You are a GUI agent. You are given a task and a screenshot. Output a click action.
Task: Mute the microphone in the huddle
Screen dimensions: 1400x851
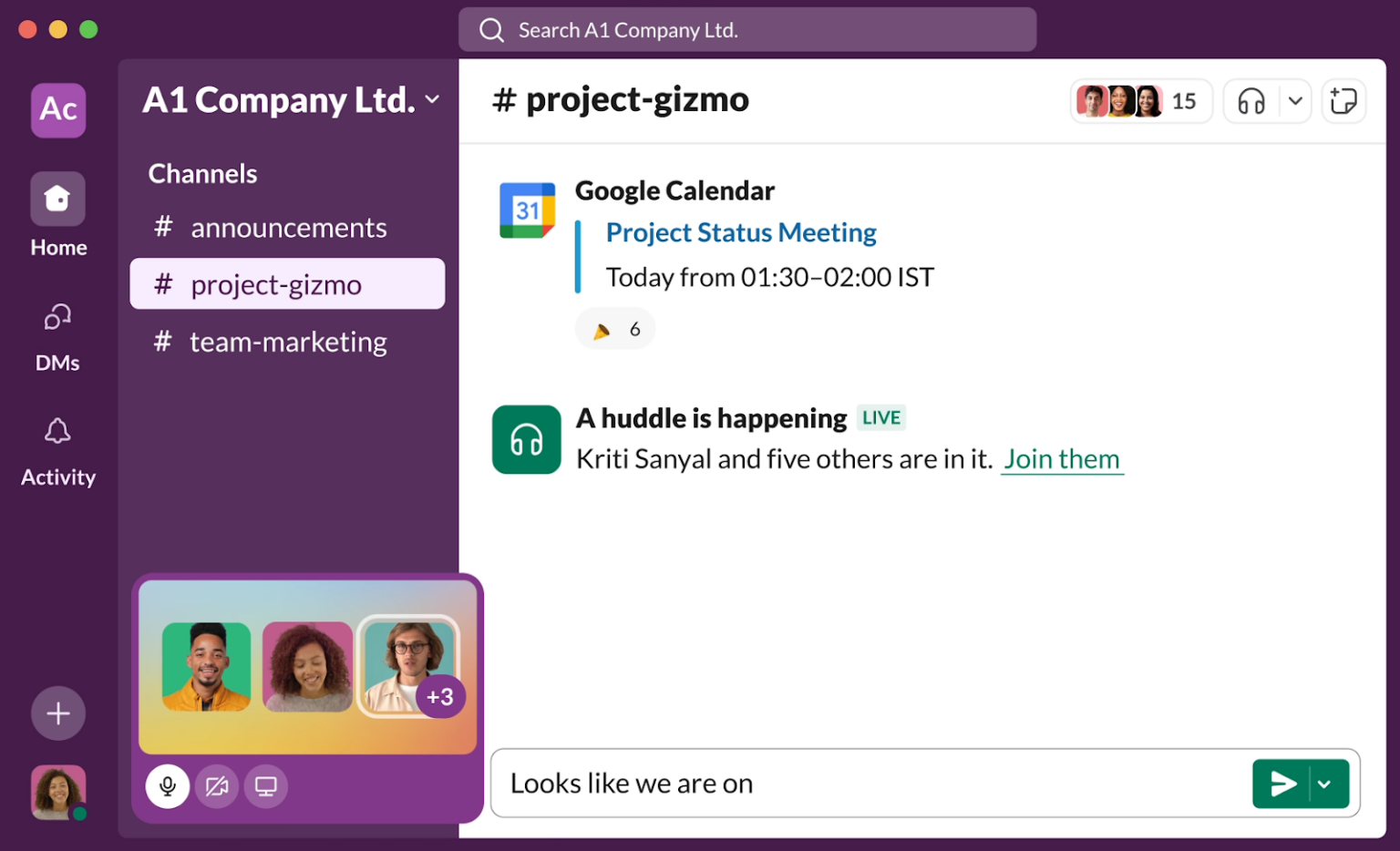point(168,785)
